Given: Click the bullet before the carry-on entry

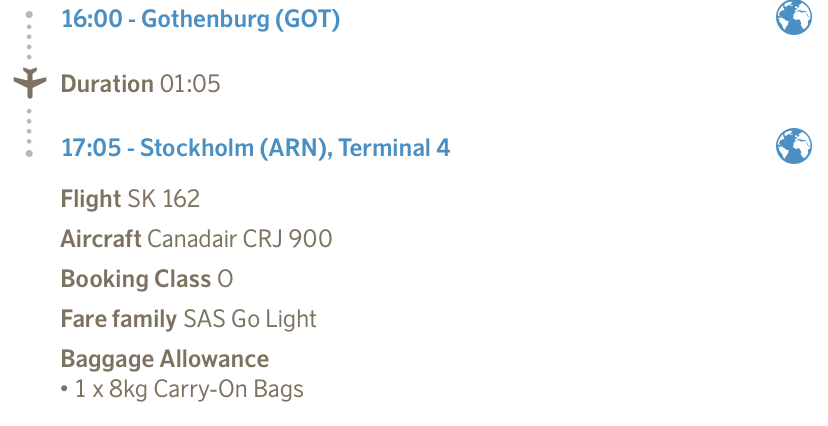Looking at the screenshot, I should pos(65,390).
